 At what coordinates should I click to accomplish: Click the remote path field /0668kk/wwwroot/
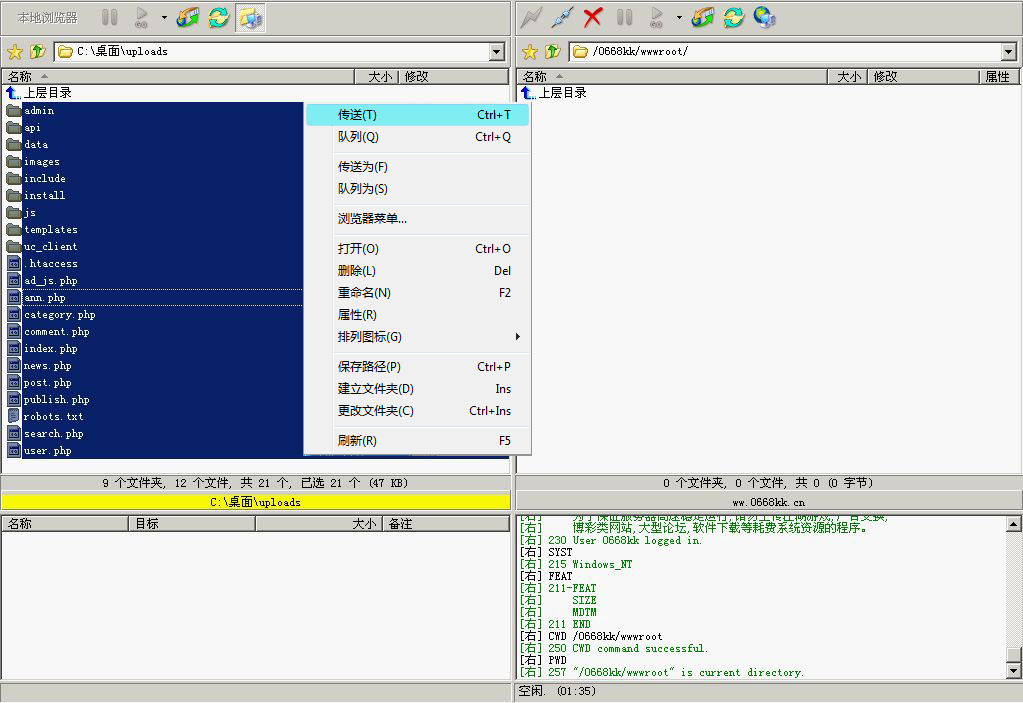(x=786, y=52)
